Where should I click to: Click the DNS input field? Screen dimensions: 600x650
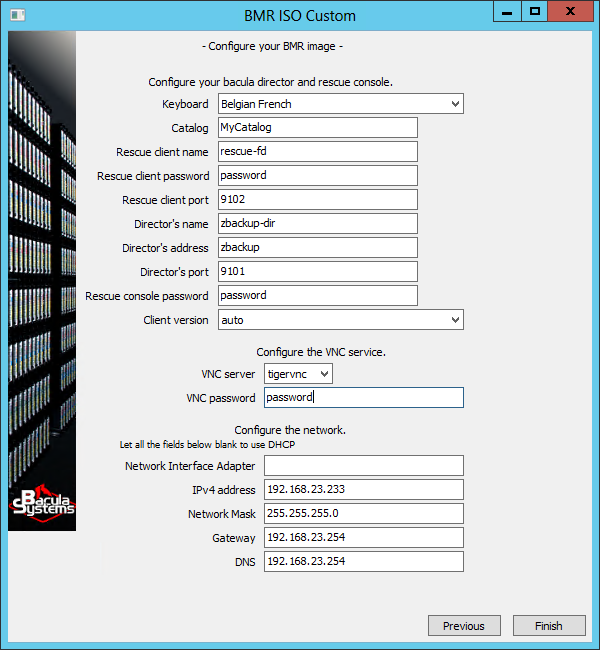pyautogui.click(x=364, y=562)
